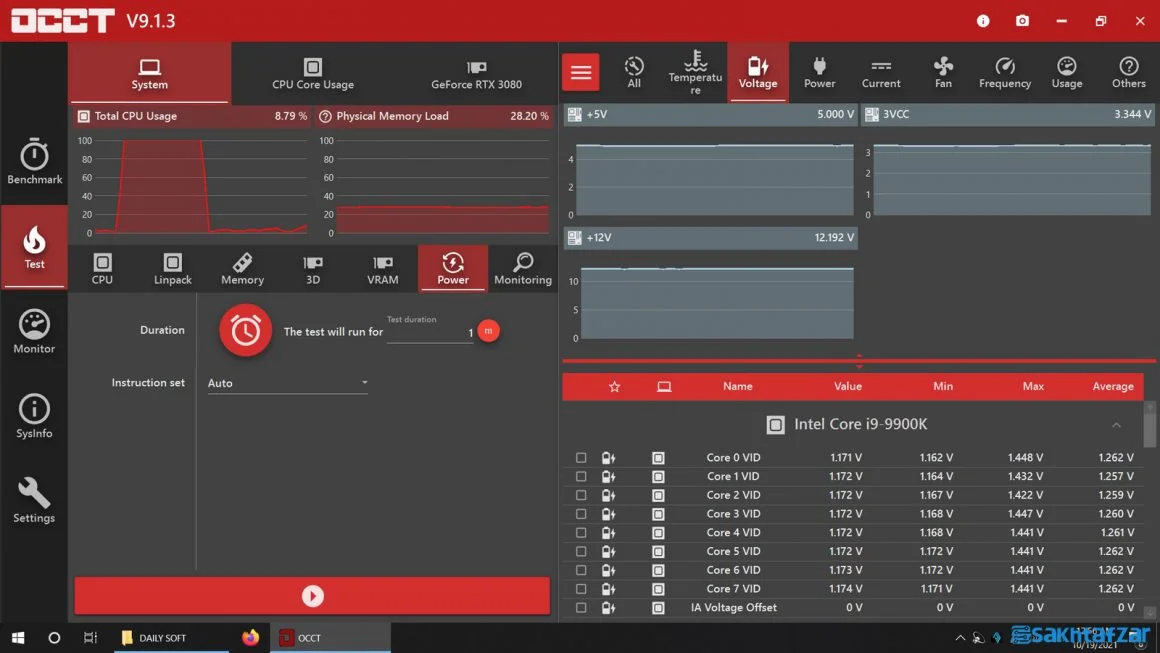Open the Settings wrench section
Viewport: 1160px width, 653px height.
click(34, 501)
